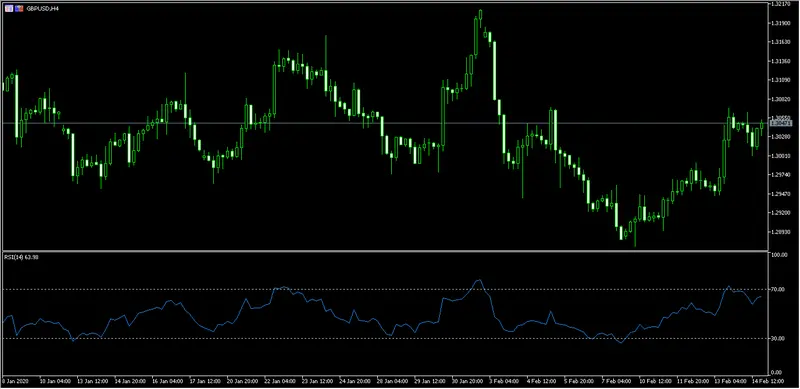
Task: Click the first icon left of GBPUSD,H4
Action: 9,8
